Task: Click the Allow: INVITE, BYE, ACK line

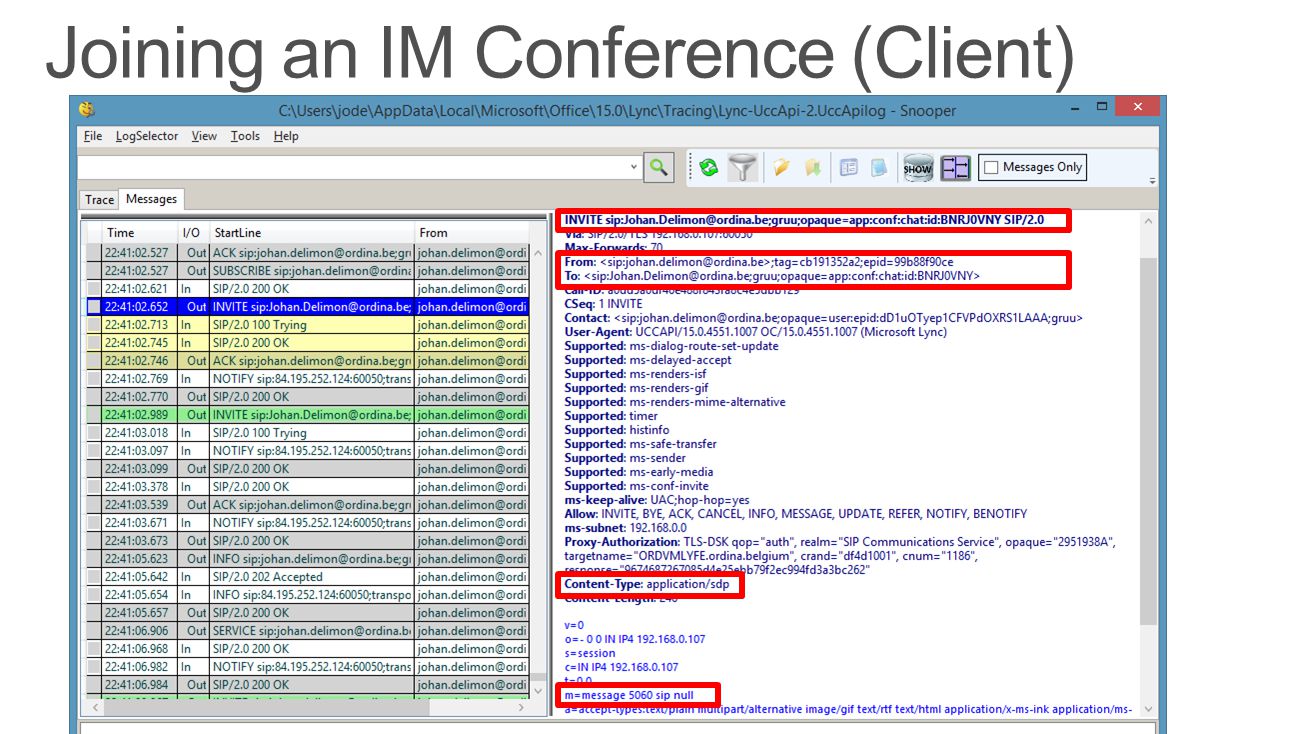Action: pyautogui.click(x=795, y=514)
